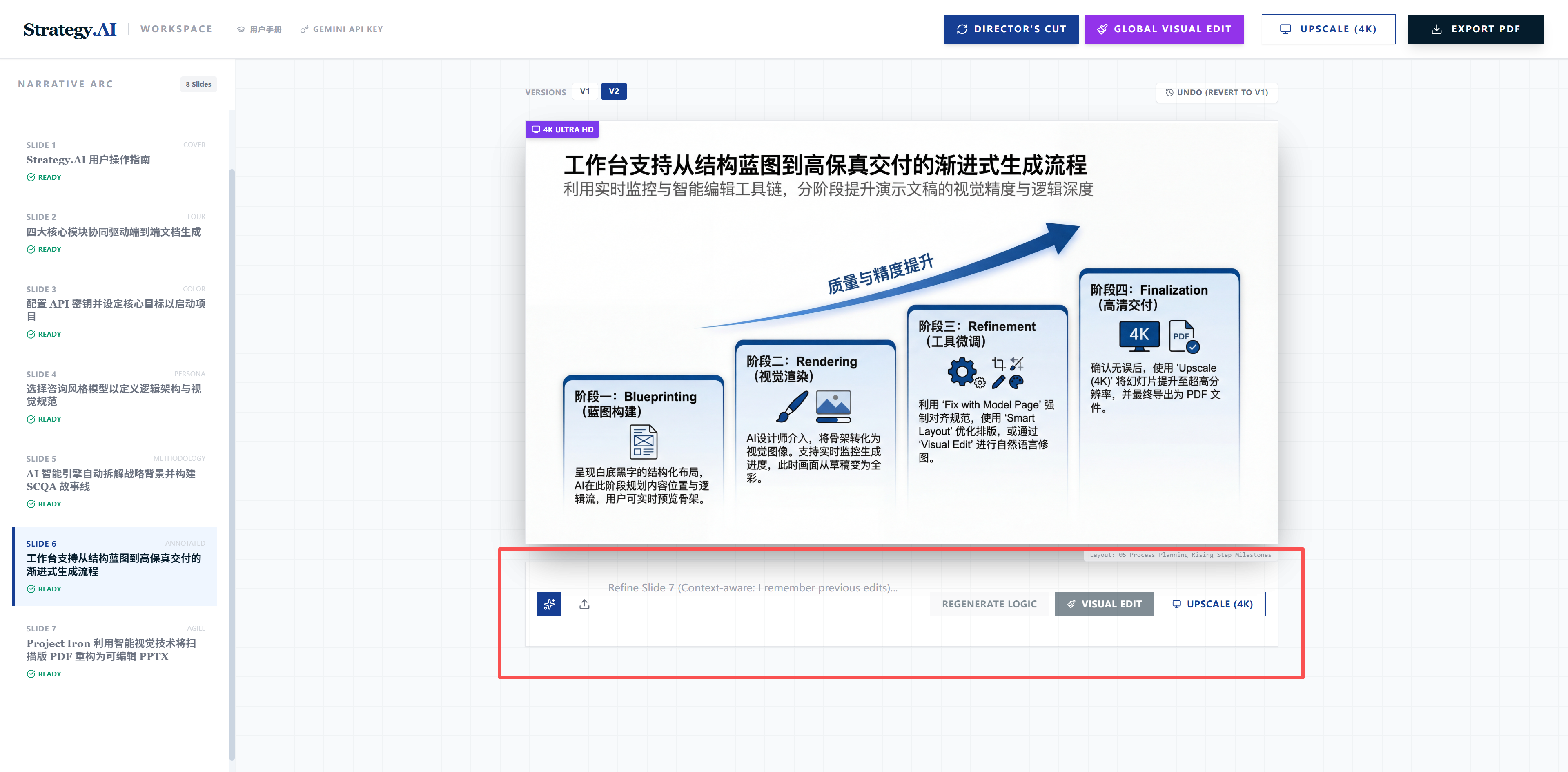Image resolution: width=1568 pixels, height=772 pixels.
Task: Click the Refine Slide text input
Action: pyautogui.click(x=752, y=587)
